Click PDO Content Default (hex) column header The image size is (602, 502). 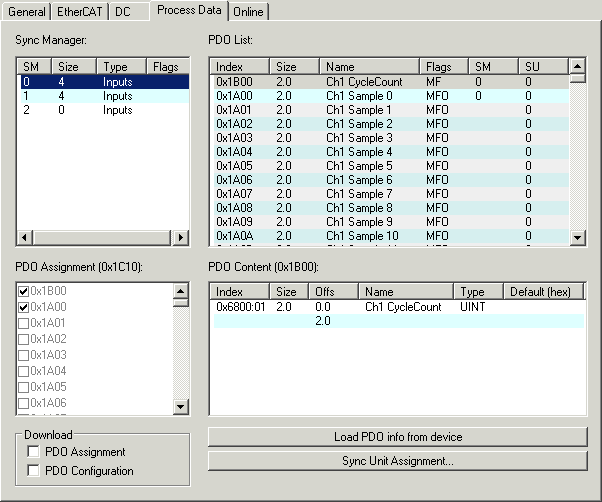coord(543,292)
